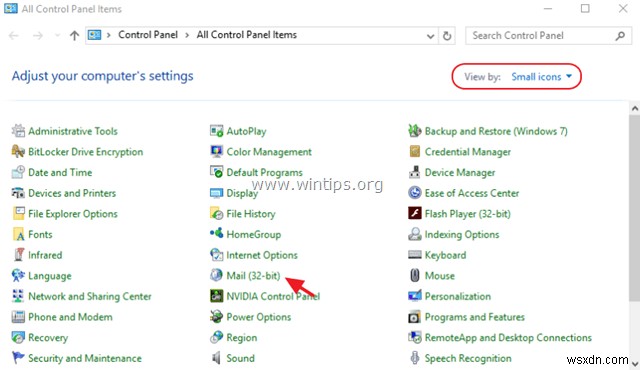Click the scrollbar down arrow
Screen dimensions: 640x370
click(635, 363)
